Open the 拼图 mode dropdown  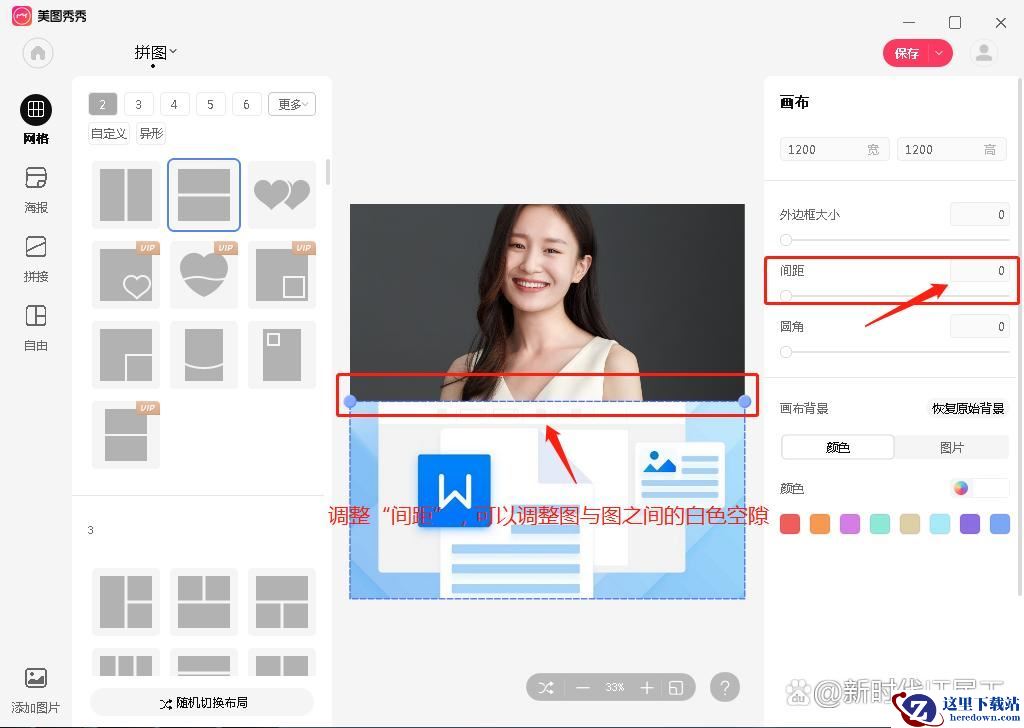point(155,52)
